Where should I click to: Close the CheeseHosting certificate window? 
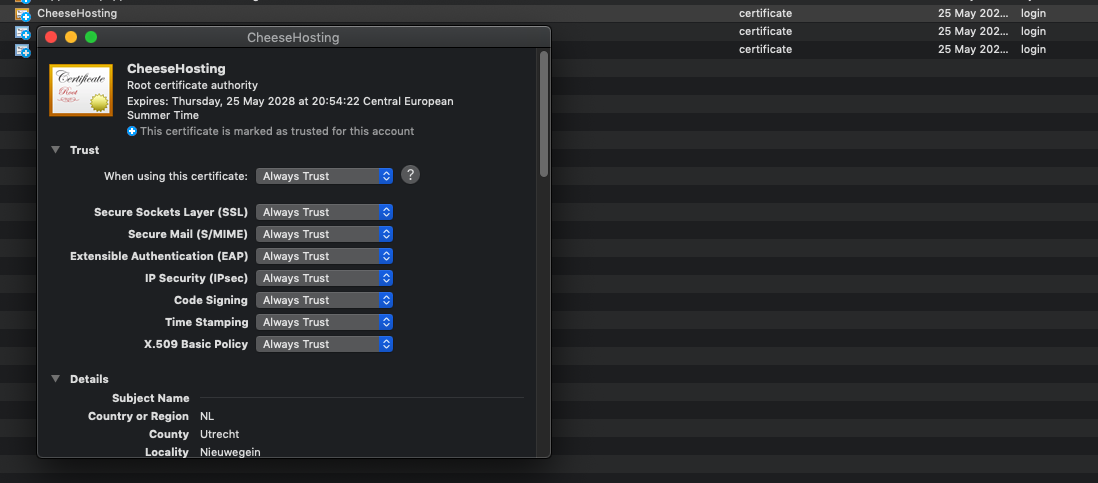coord(51,38)
